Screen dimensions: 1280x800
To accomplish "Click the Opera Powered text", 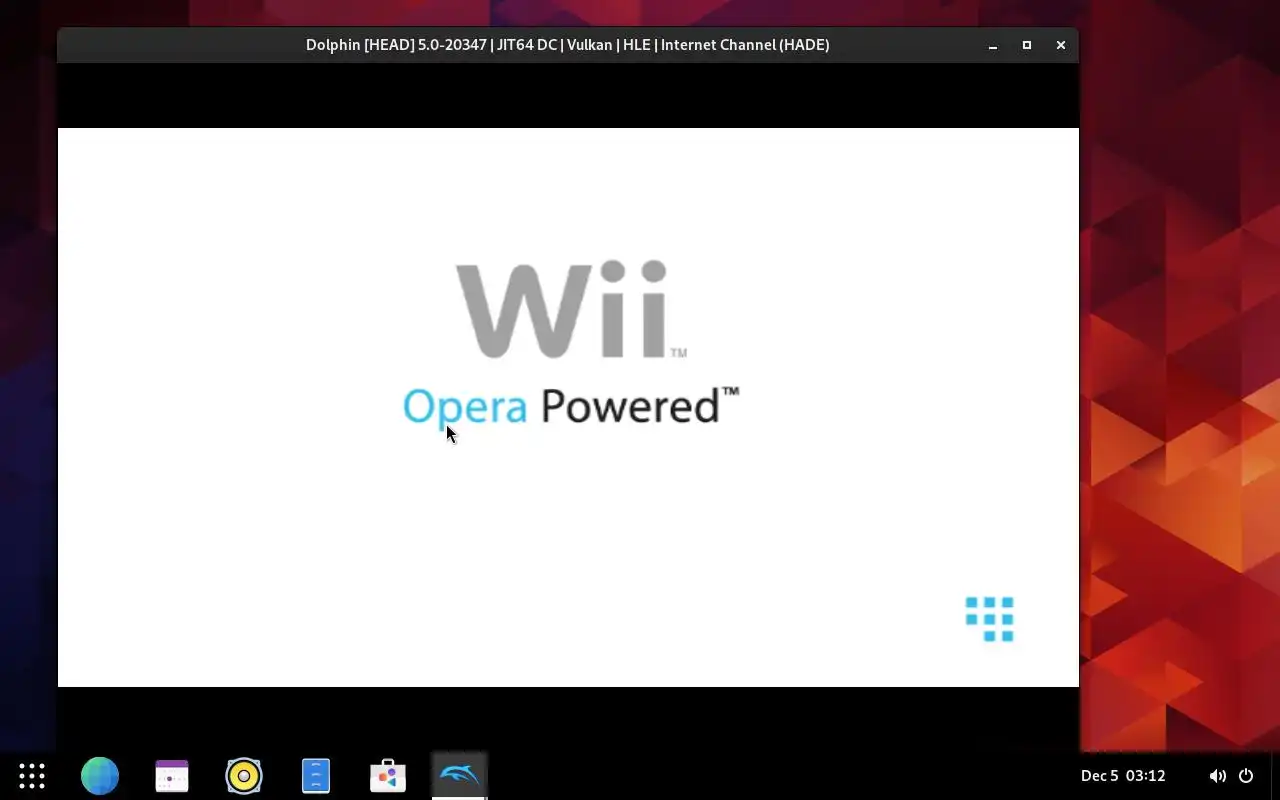I will click(570, 406).
